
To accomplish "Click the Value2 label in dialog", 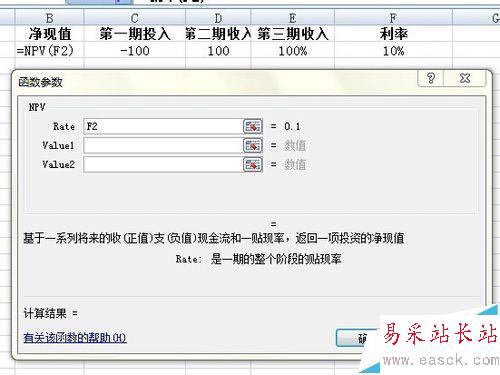I will point(58,164).
